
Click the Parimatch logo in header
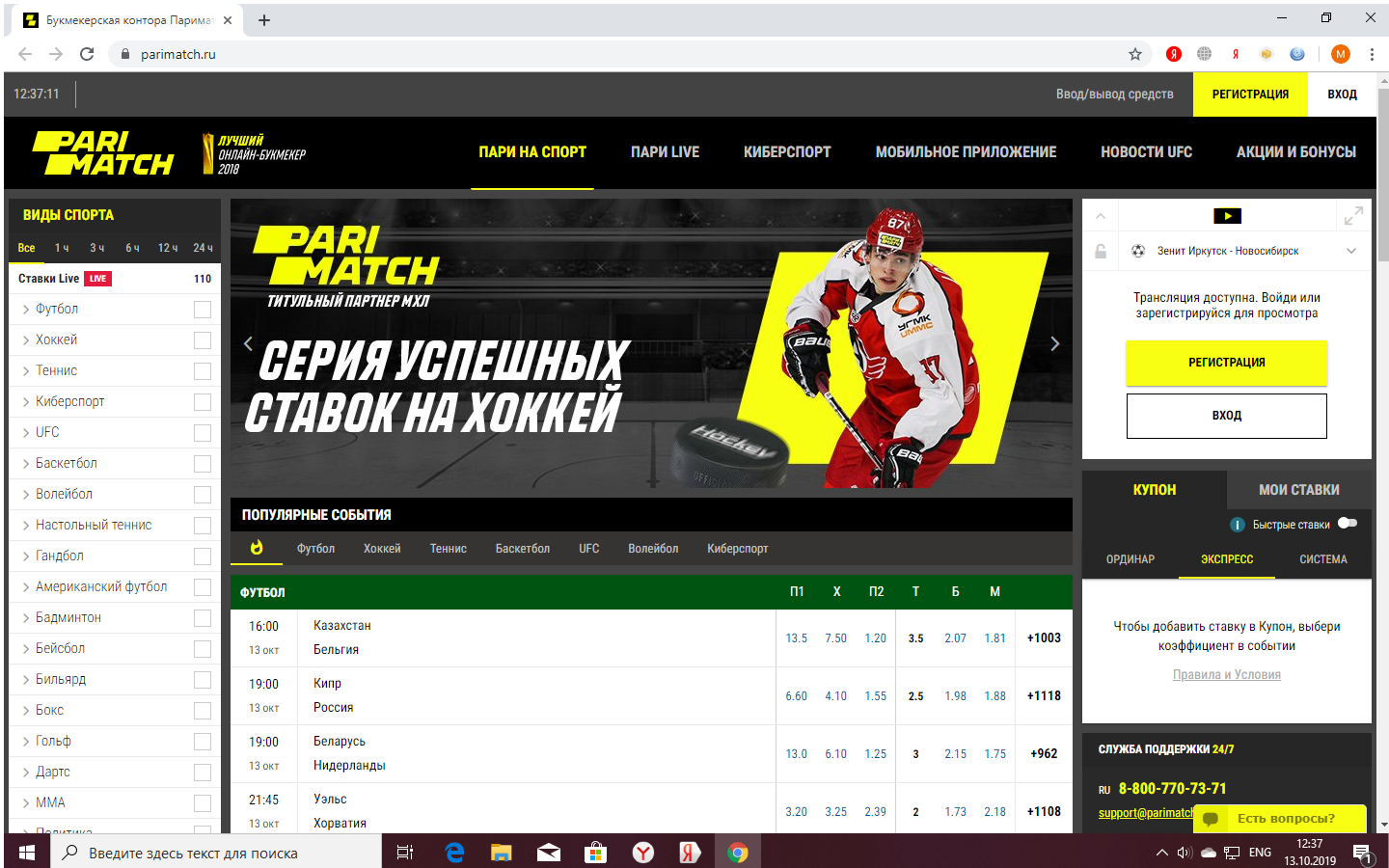tap(102, 153)
